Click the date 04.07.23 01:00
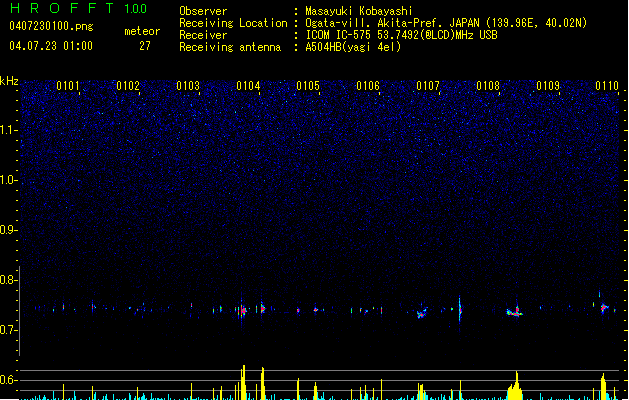 point(51,46)
